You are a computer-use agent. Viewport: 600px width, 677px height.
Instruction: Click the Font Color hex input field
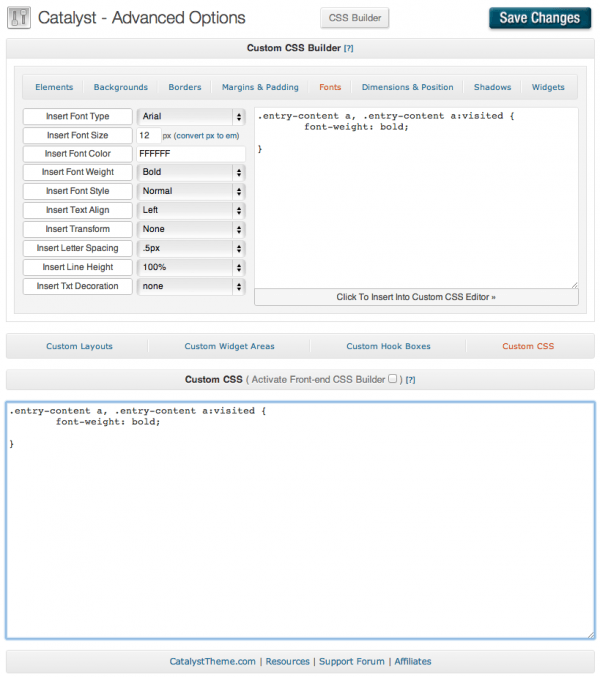coord(191,154)
